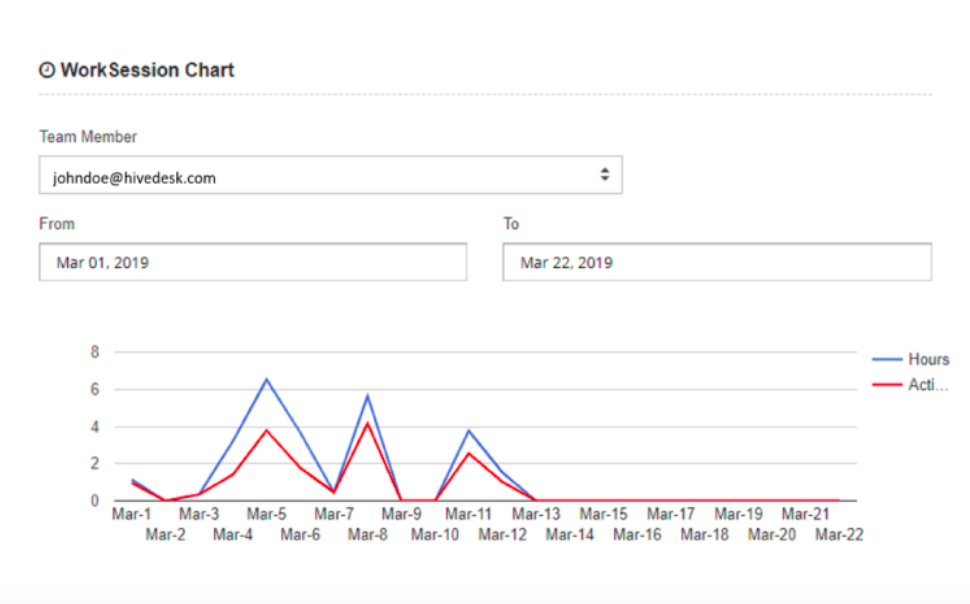Click the red Activity peak at Mar-8
970x604 pixels.
(368, 423)
